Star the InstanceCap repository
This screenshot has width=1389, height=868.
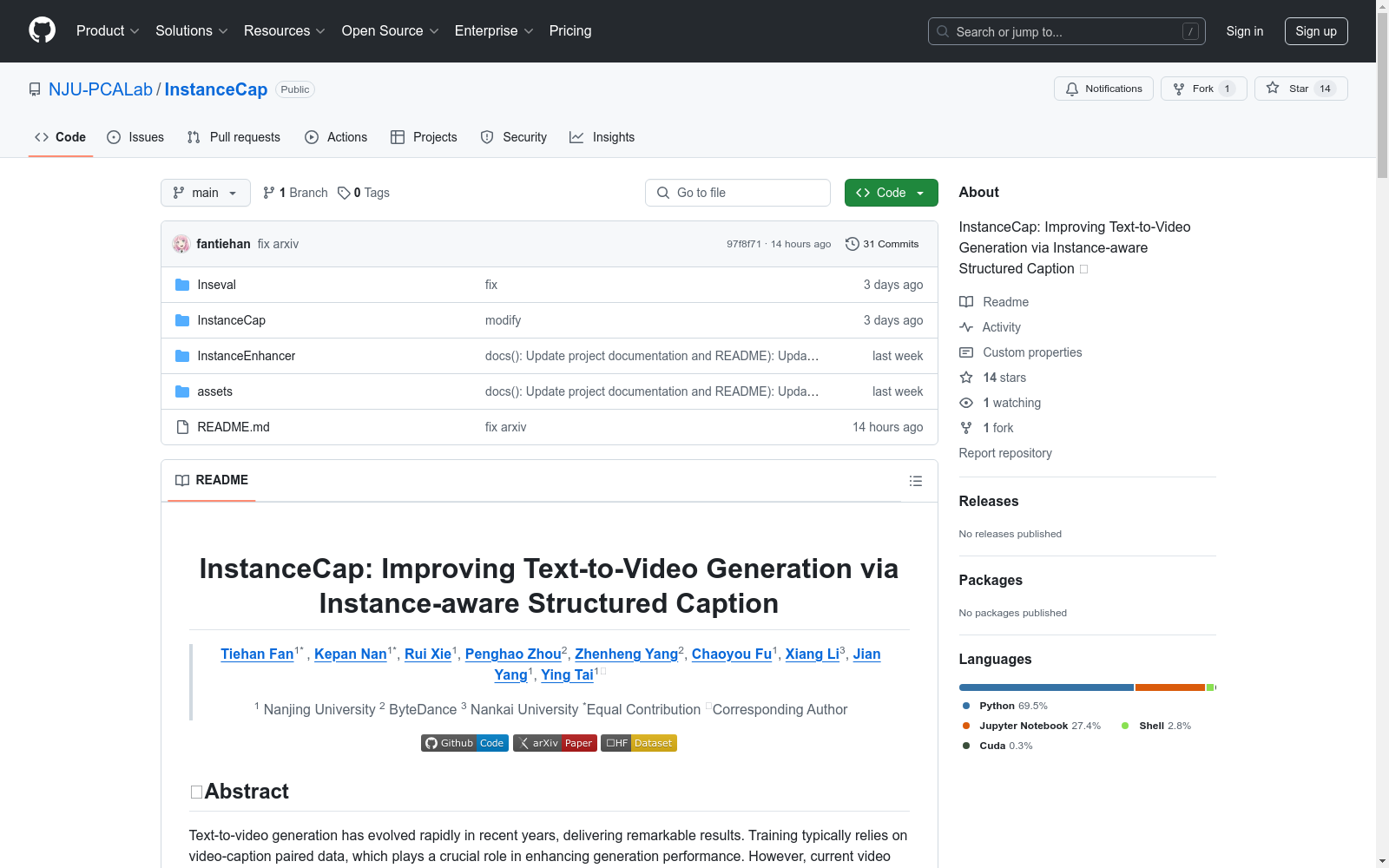[x=1300, y=89]
